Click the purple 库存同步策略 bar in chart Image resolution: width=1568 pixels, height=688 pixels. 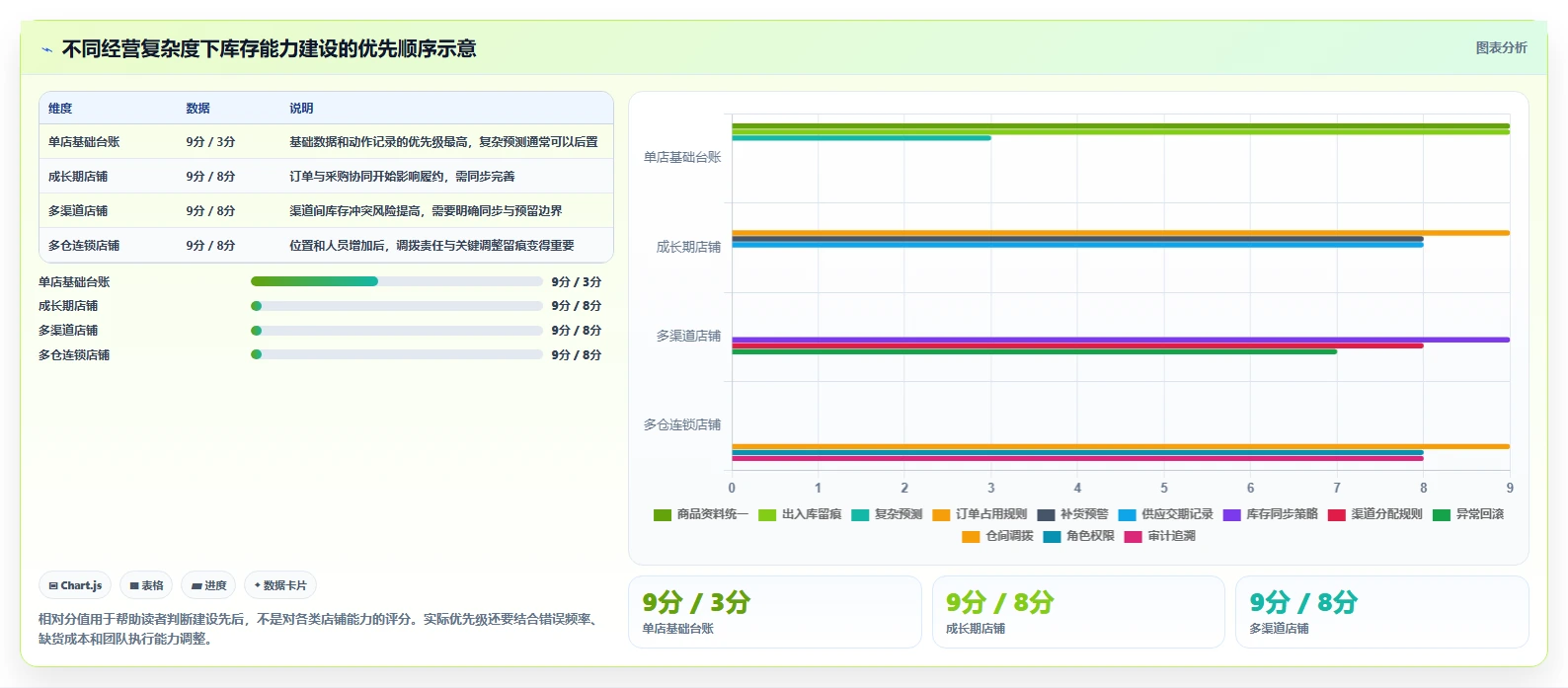point(1121,340)
